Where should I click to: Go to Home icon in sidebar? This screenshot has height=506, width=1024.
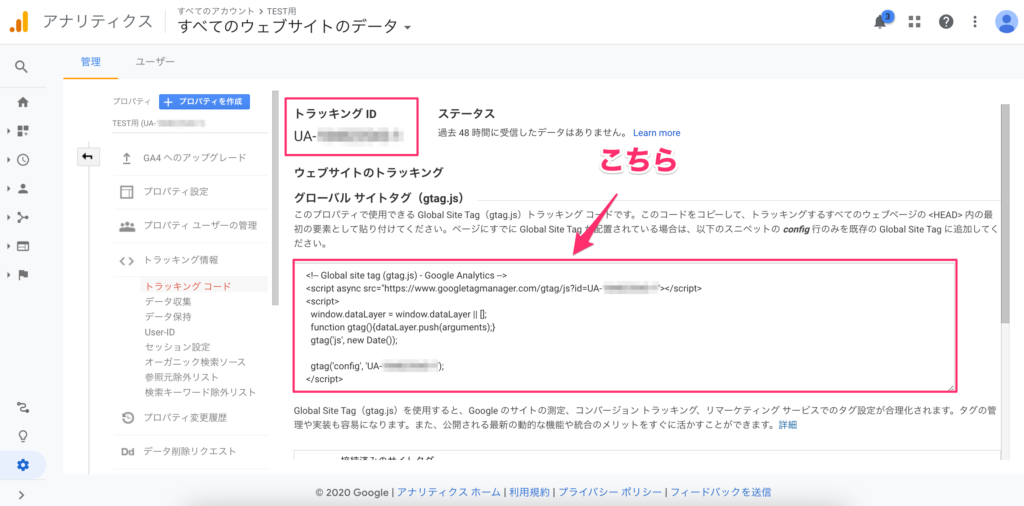tap(23, 102)
